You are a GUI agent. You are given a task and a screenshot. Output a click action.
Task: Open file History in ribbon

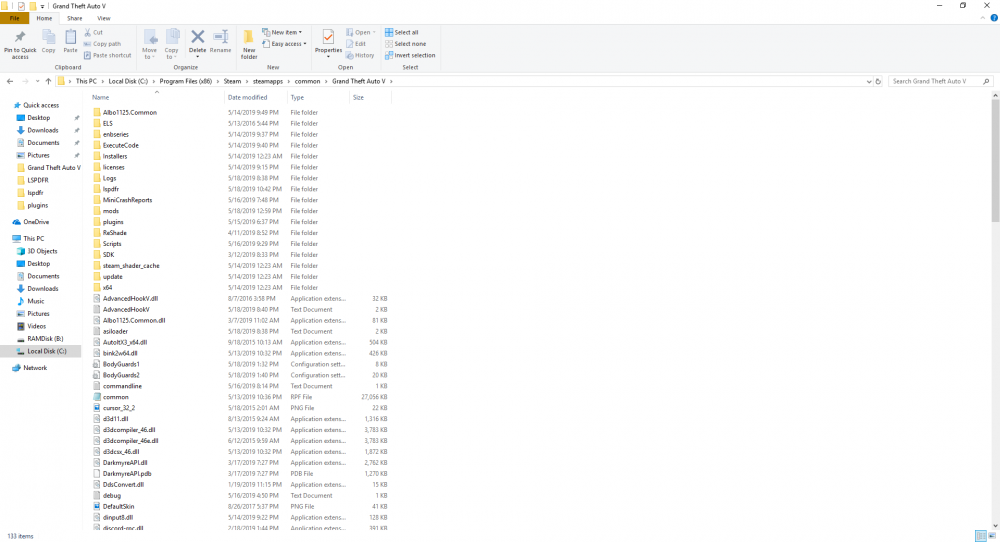(360, 55)
